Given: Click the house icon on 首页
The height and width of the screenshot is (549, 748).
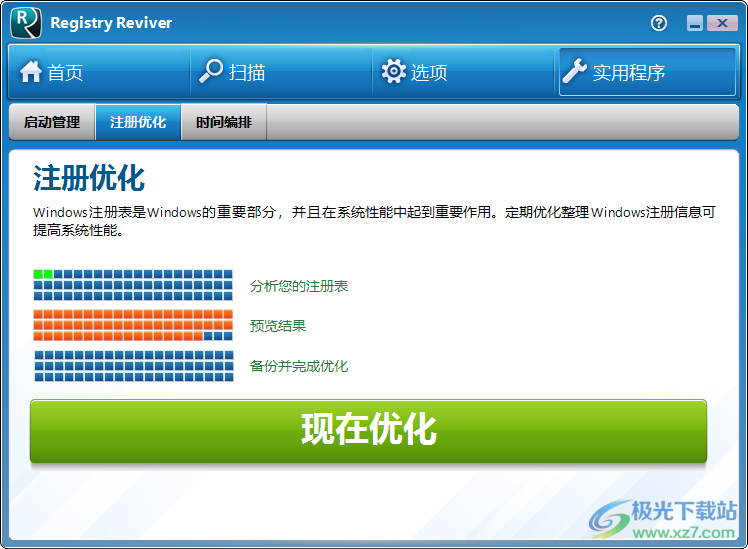Looking at the screenshot, I should [x=31, y=72].
